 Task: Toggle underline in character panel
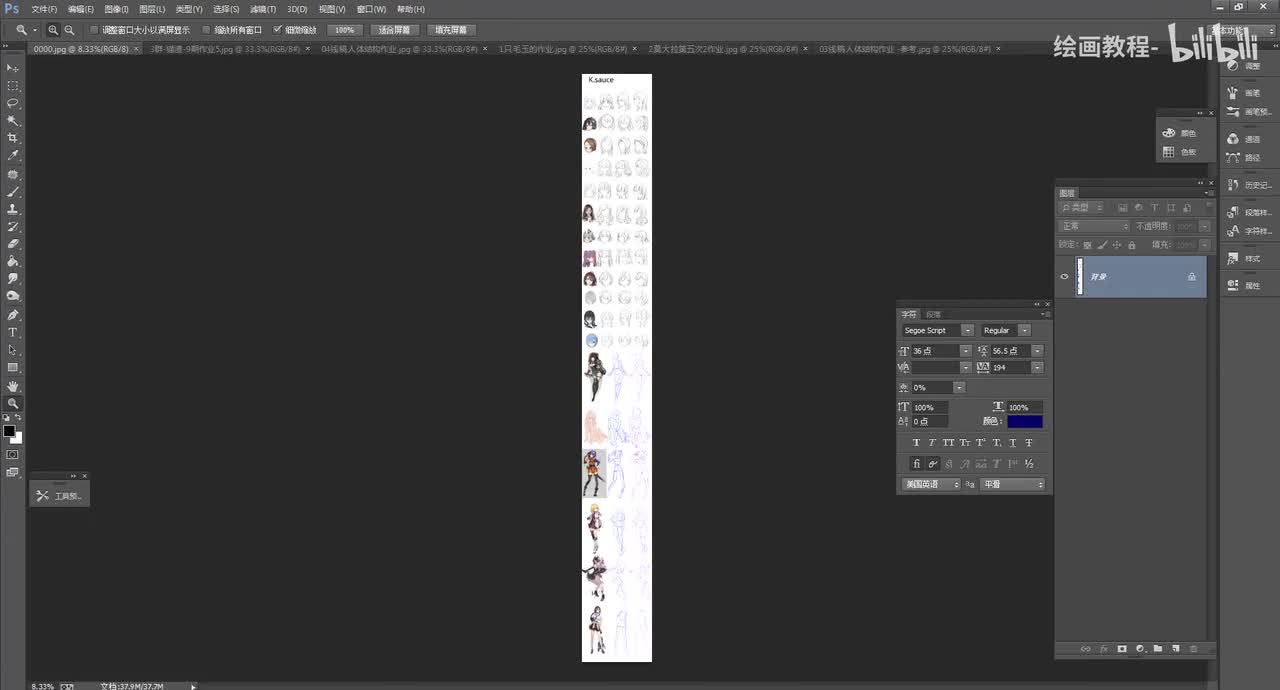pos(1013,443)
